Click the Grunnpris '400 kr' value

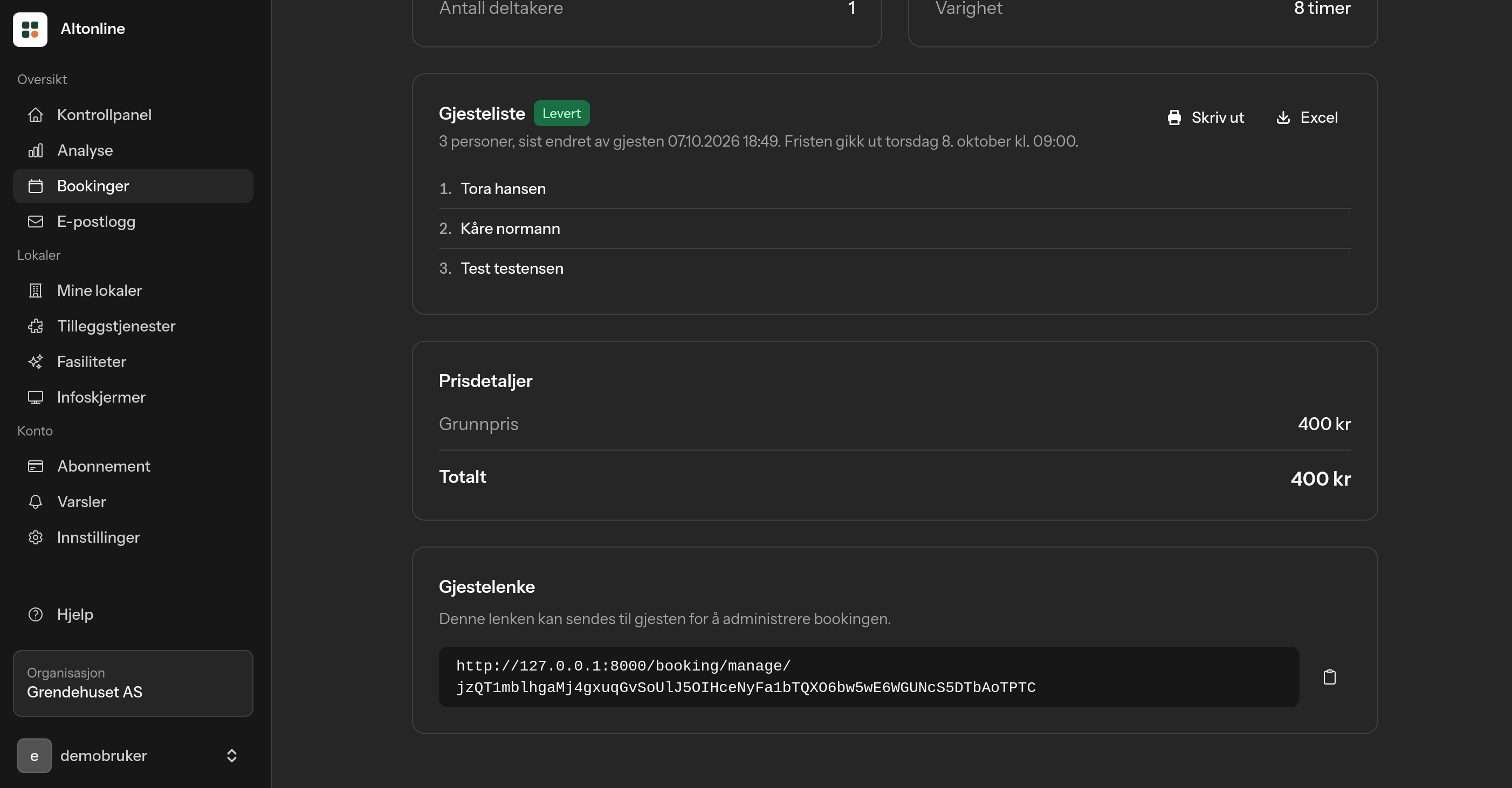pyautogui.click(x=1324, y=424)
